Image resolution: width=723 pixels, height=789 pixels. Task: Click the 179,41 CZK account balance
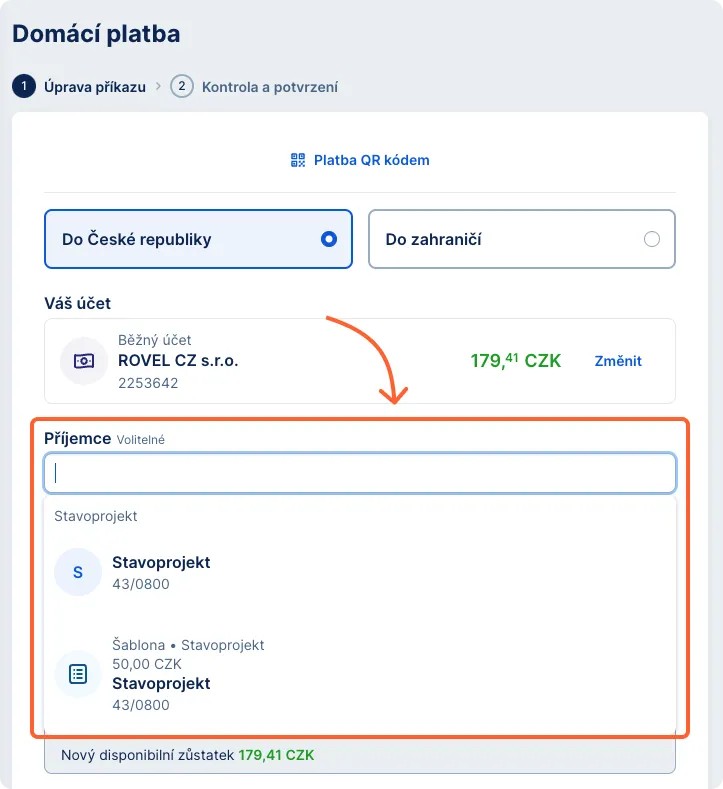tap(515, 361)
